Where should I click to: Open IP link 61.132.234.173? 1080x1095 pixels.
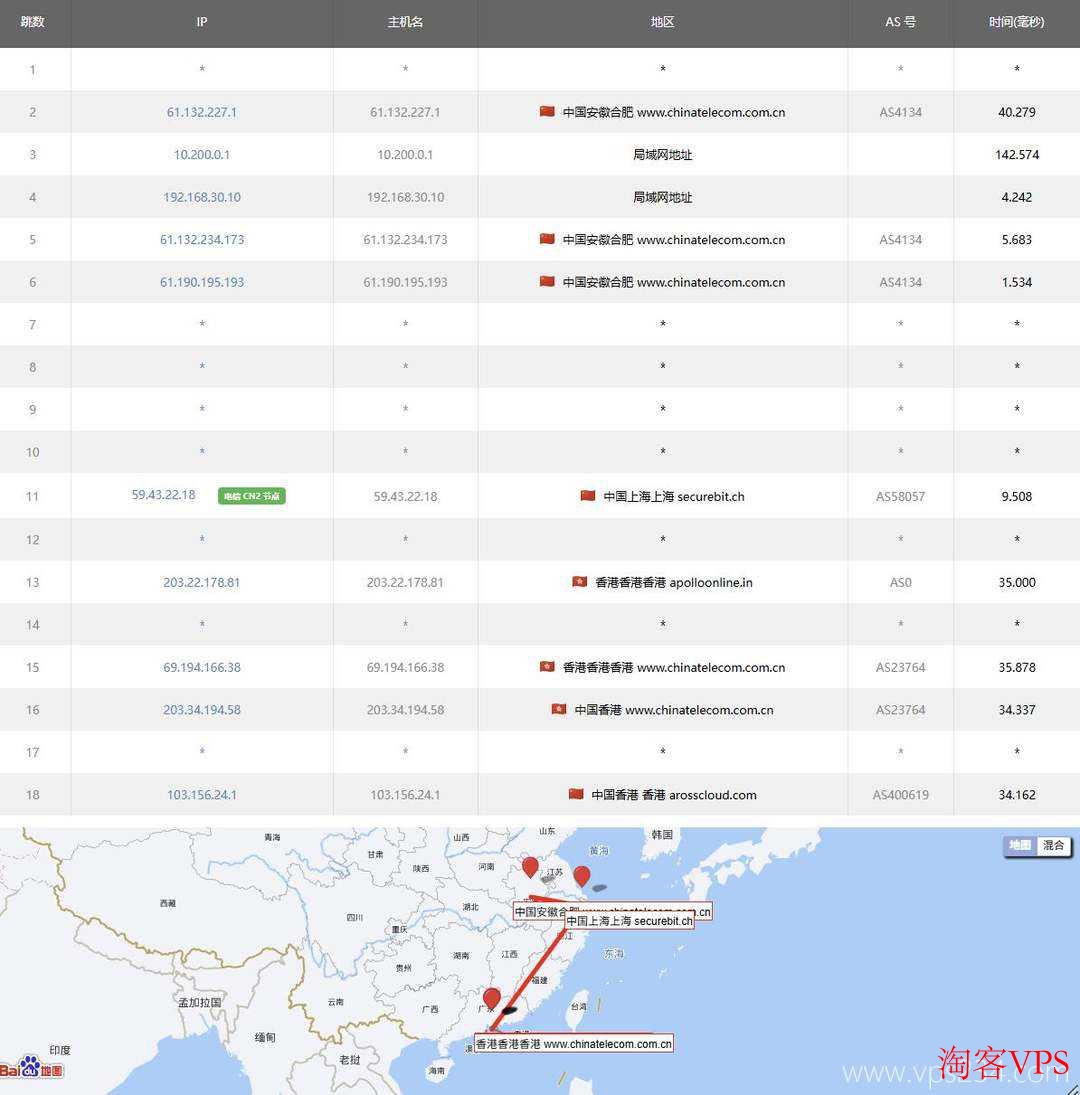[202, 240]
